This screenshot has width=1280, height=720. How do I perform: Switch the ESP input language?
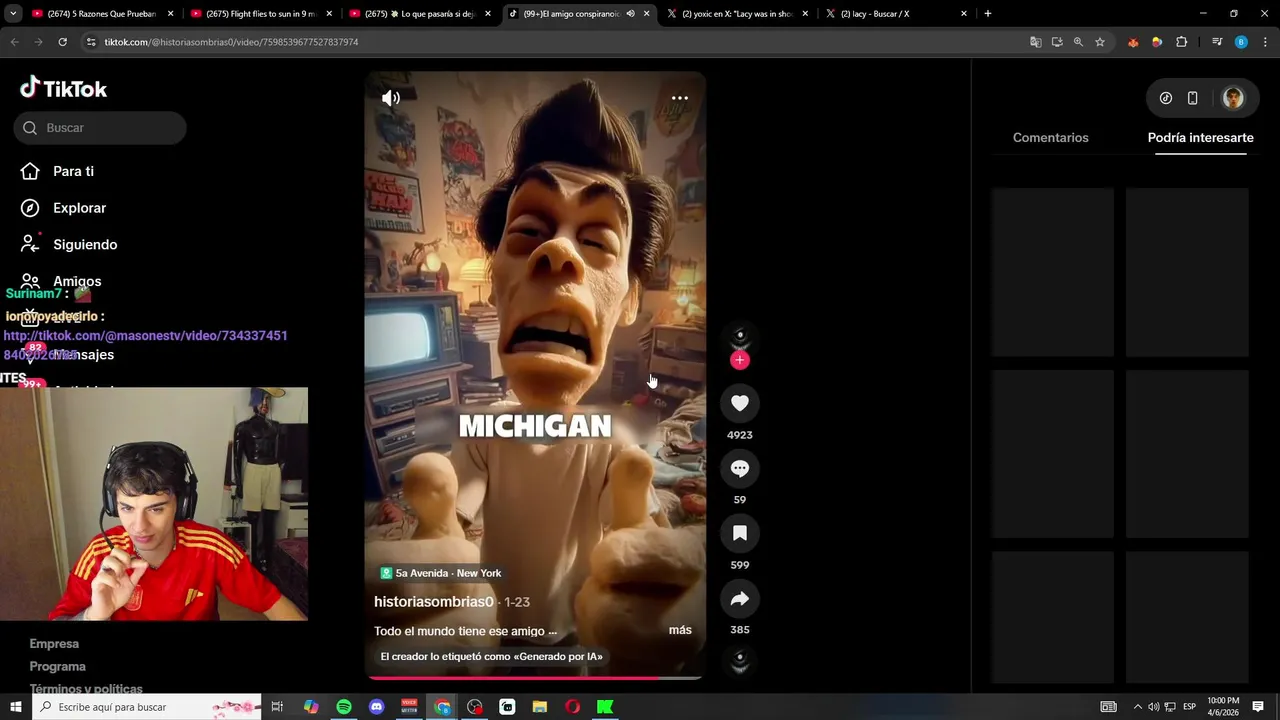[1189, 707]
